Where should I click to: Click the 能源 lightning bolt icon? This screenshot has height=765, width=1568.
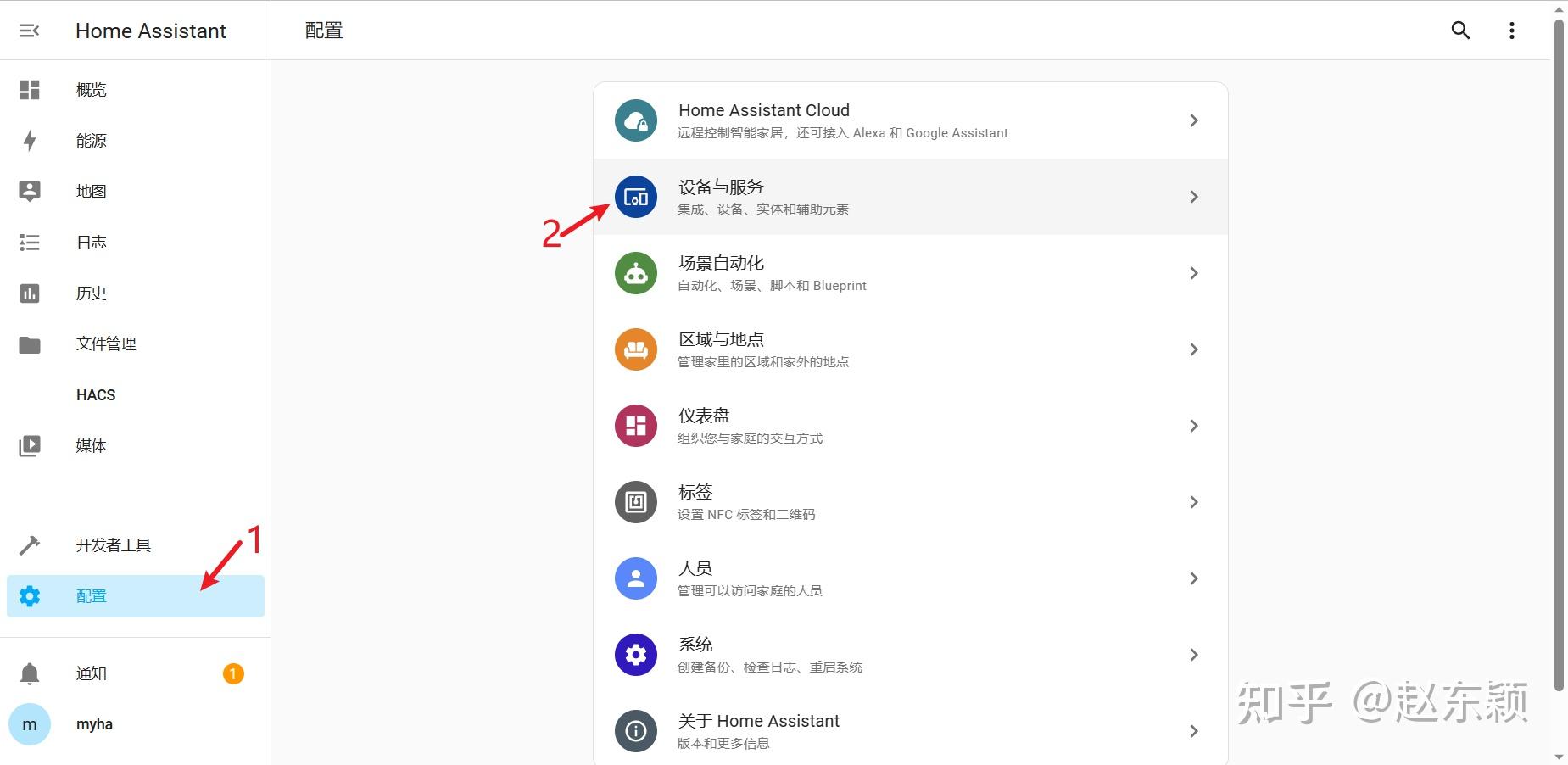point(30,141)
